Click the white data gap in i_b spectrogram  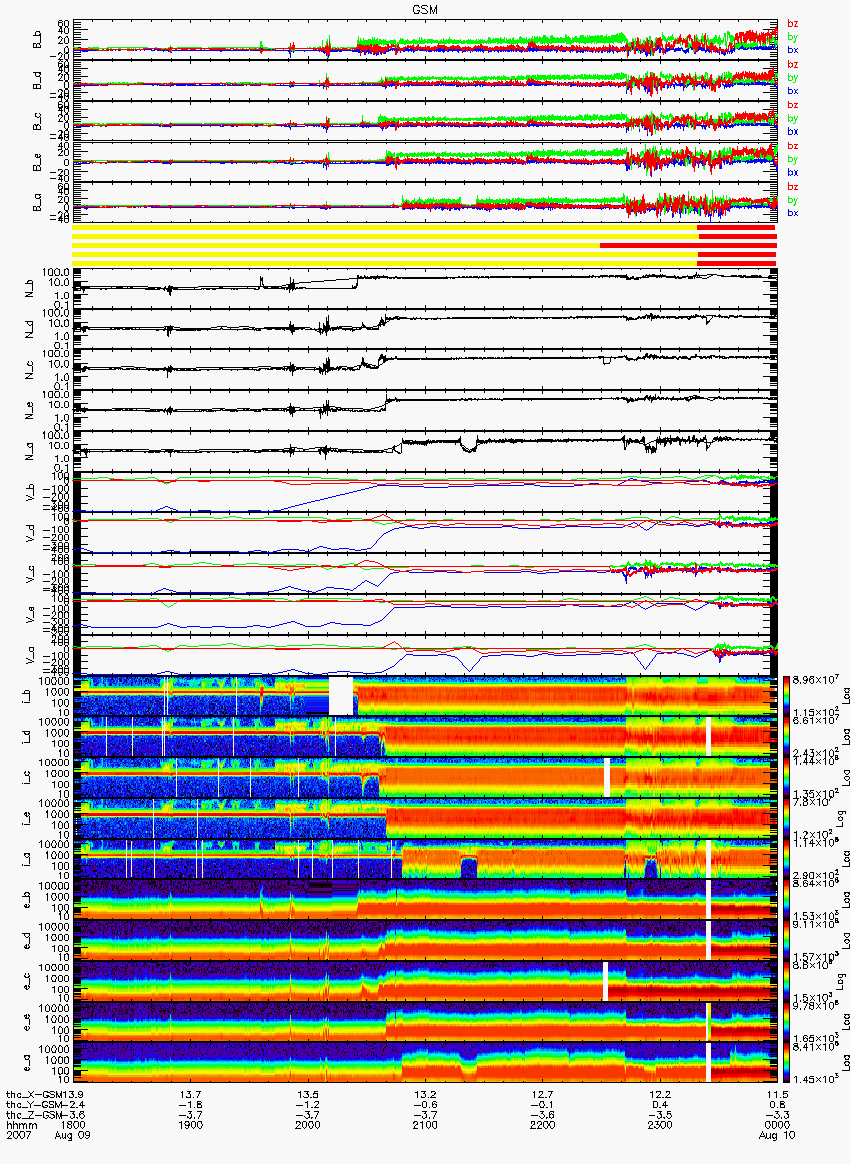tap(341, 696)
